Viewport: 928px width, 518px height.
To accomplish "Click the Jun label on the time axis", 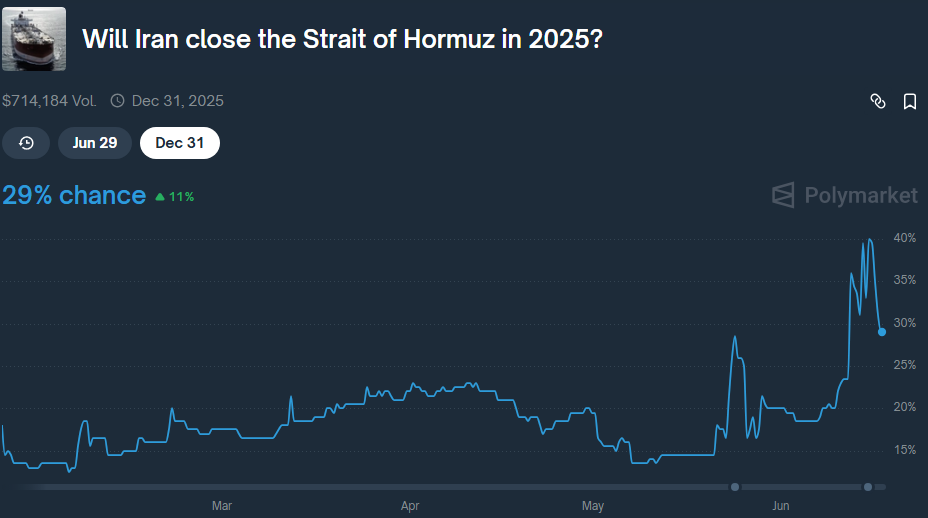I will 781,506.
